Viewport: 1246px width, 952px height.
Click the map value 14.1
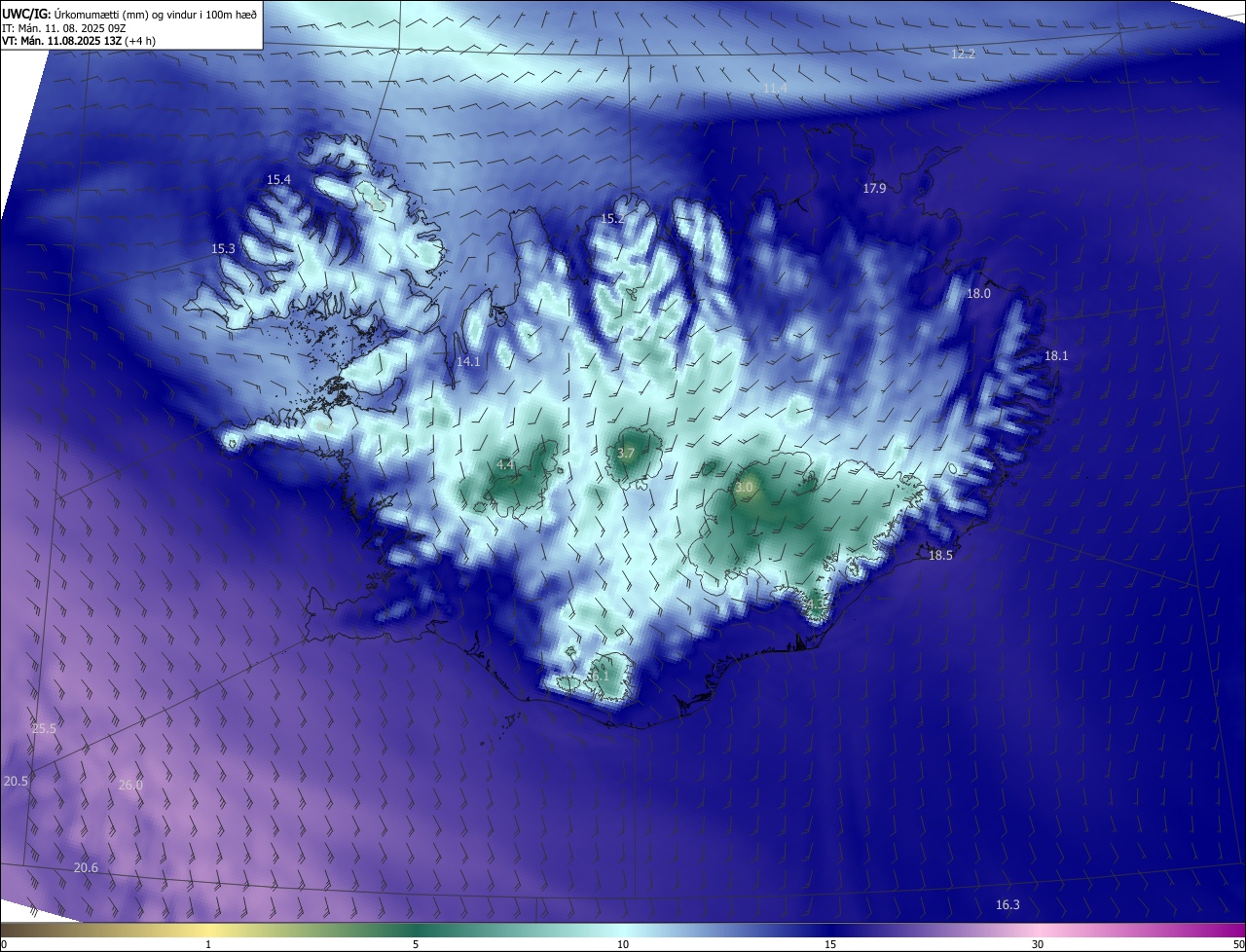(x=468, y=361)
